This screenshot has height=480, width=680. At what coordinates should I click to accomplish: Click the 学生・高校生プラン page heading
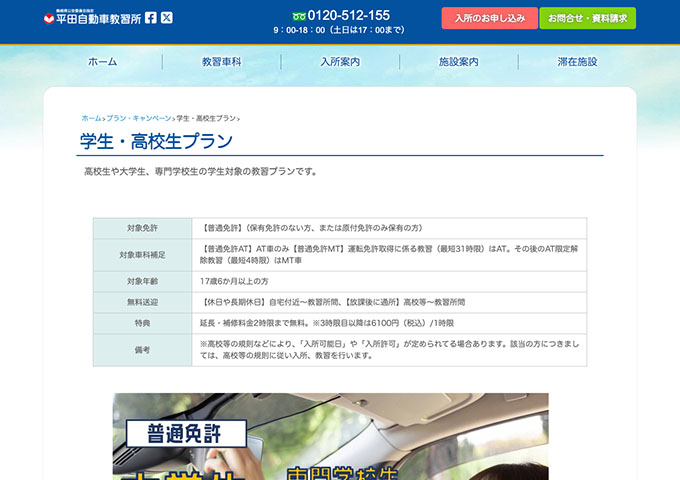pyautogui.click(x=157, y=141)
